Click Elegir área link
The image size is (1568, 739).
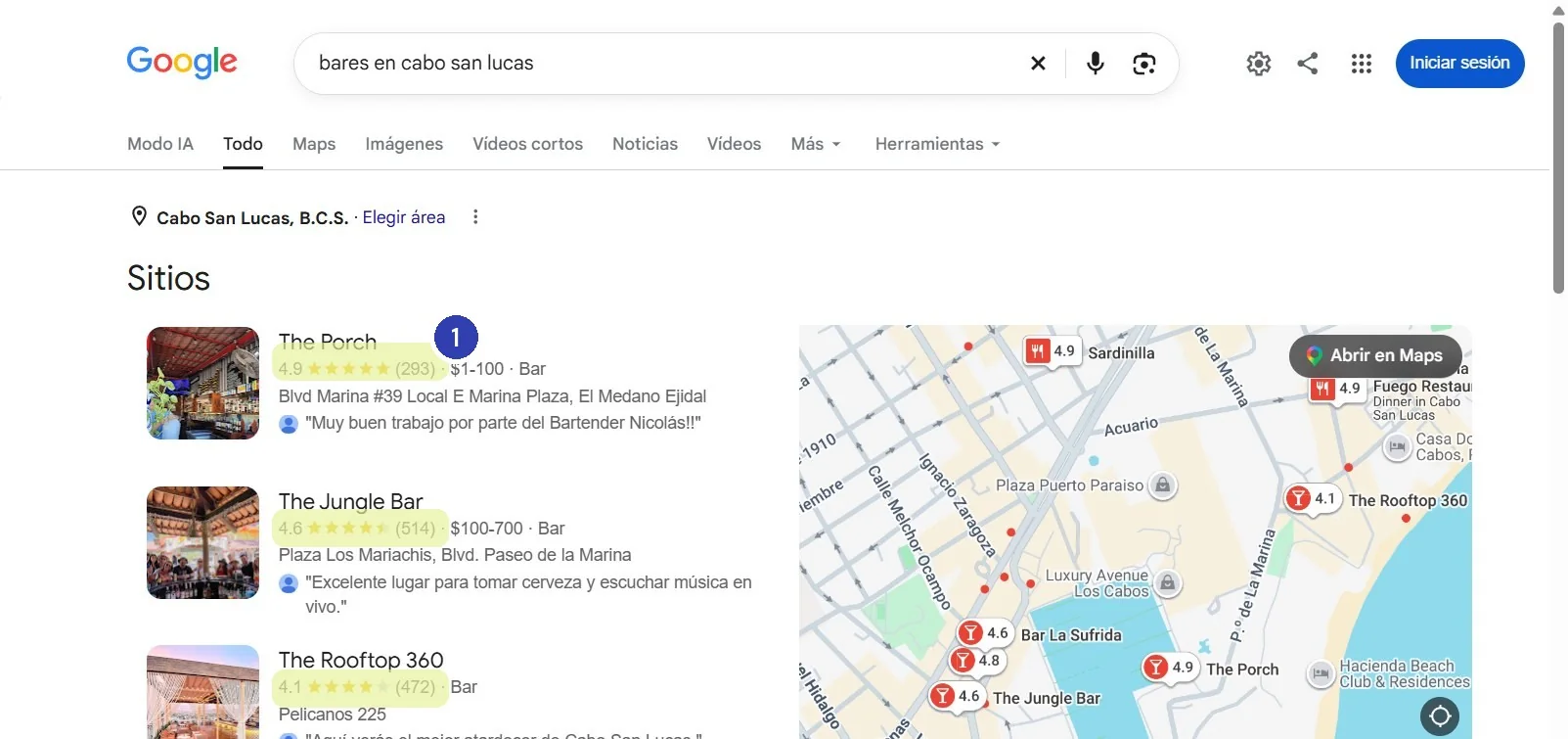click(404, 217)
